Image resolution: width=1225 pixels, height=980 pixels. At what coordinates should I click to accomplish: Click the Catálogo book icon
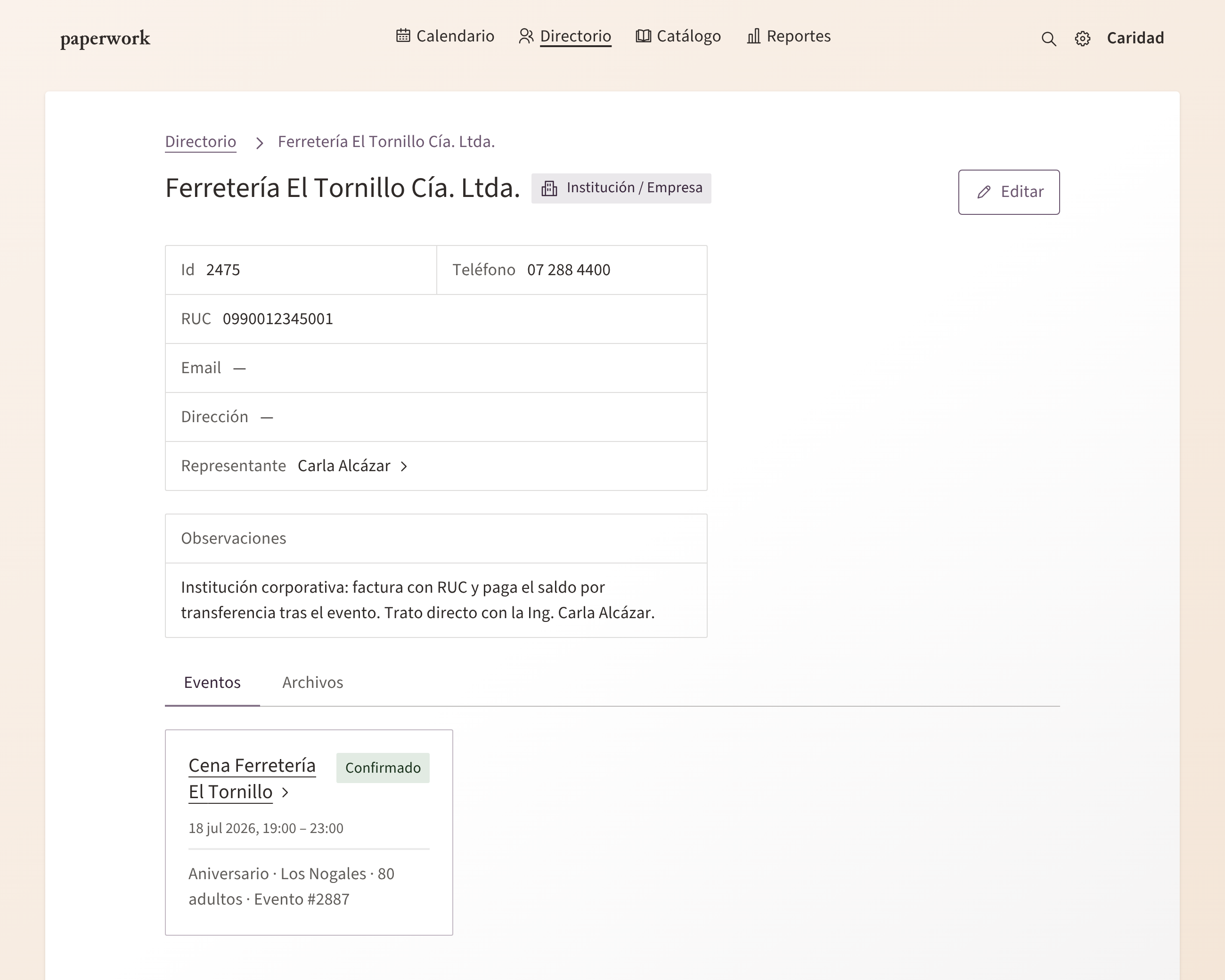click(x=643, y=36)
